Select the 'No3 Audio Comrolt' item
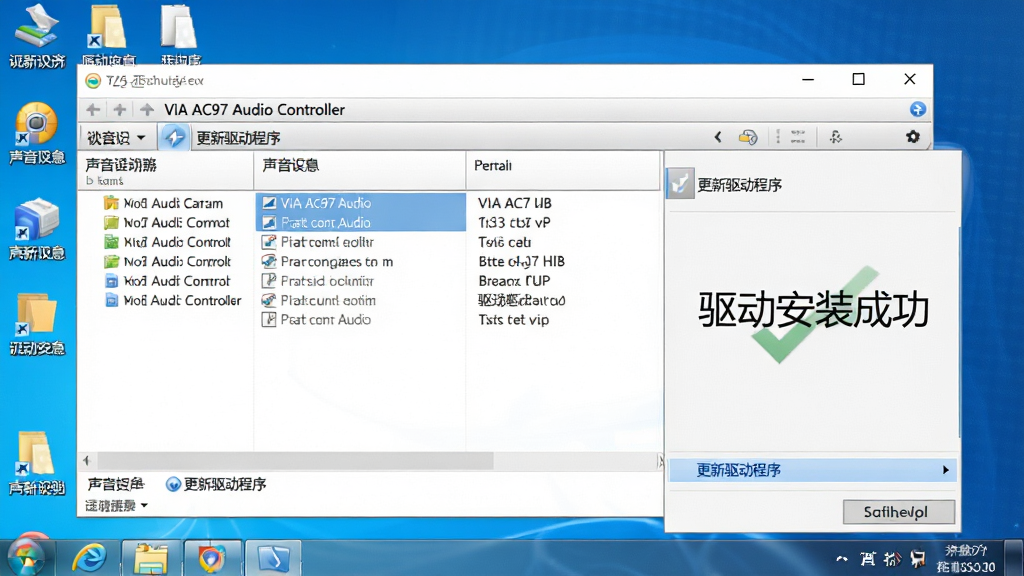Image resolution: width=1024 pixels, height=576 pixels. coord(167,262)
